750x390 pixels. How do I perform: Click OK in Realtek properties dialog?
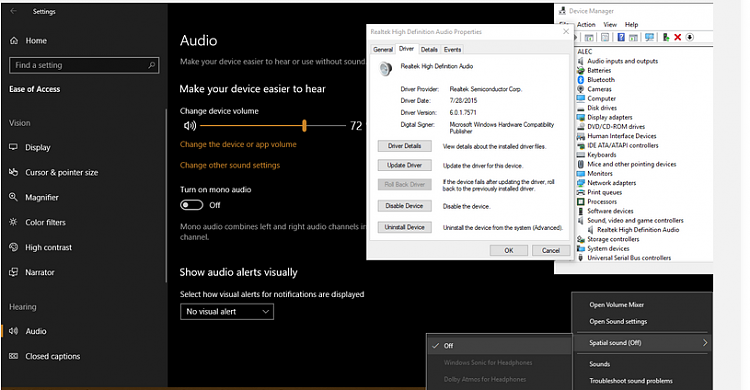pyautogui.click(x=509, y=250)
